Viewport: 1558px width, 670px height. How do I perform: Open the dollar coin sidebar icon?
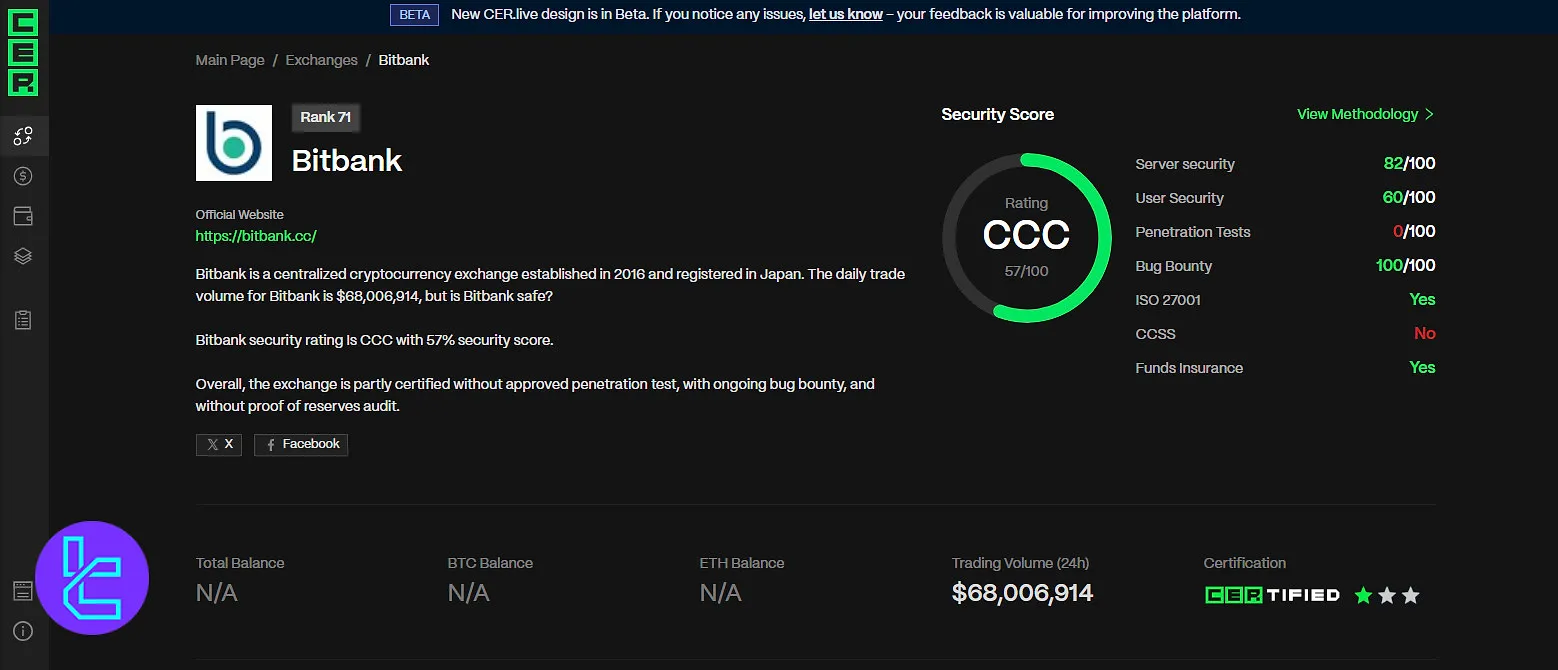(23, 176)
